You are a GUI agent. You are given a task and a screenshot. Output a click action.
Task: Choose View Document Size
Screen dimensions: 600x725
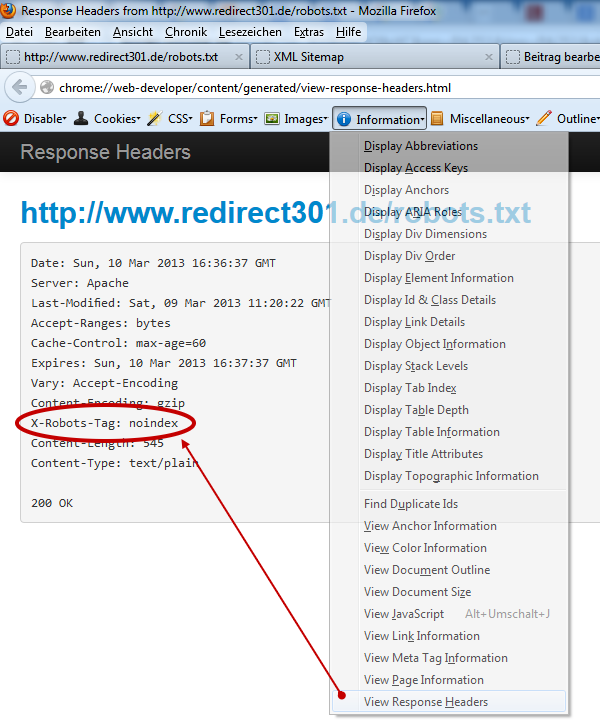(449, 592)
